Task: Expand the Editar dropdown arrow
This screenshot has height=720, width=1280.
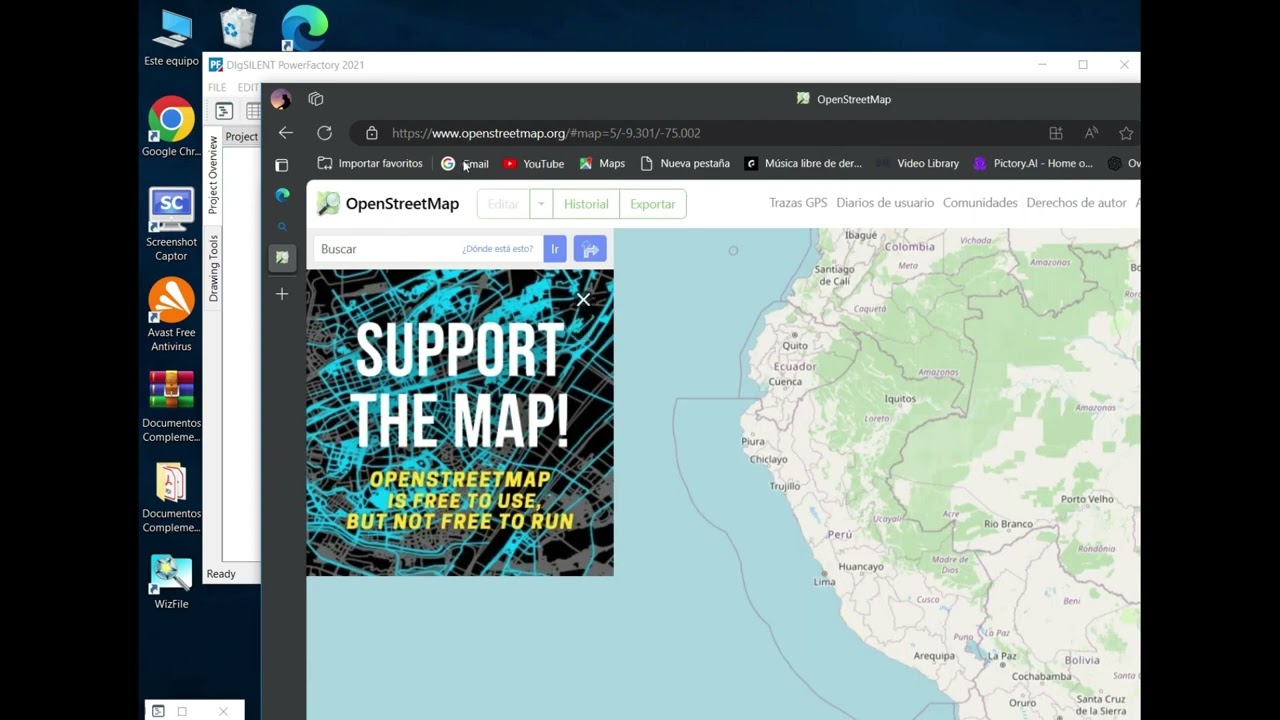Action: [x=540, y=204]
